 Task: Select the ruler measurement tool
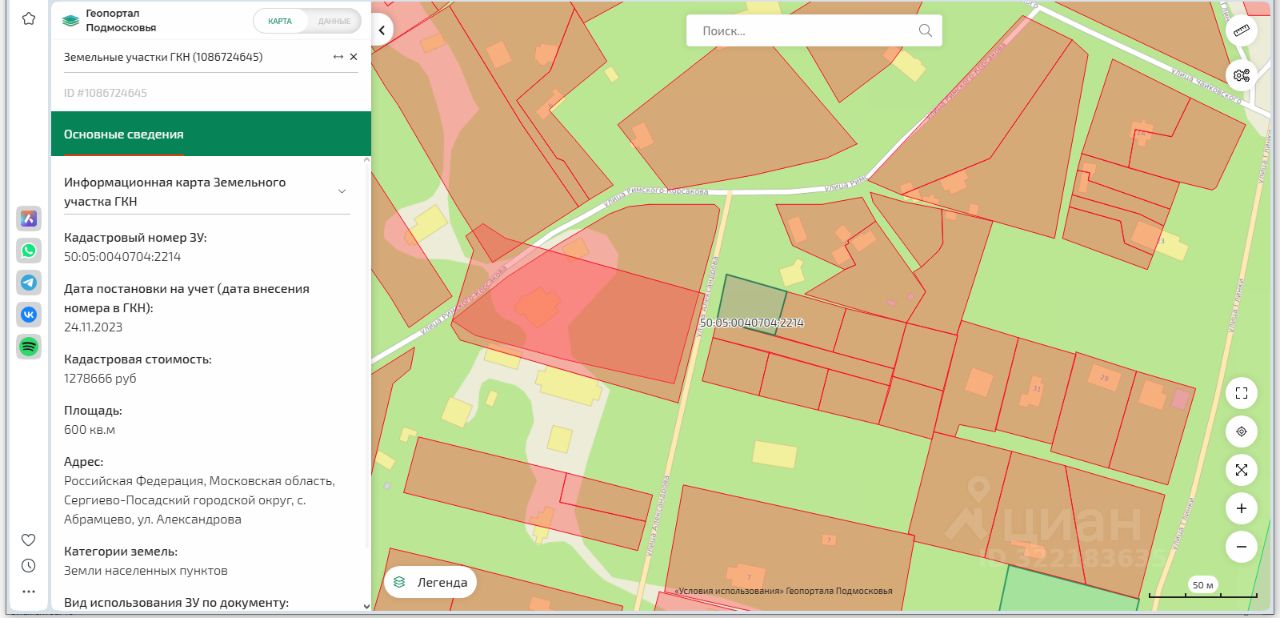[x=1242, y=30]
